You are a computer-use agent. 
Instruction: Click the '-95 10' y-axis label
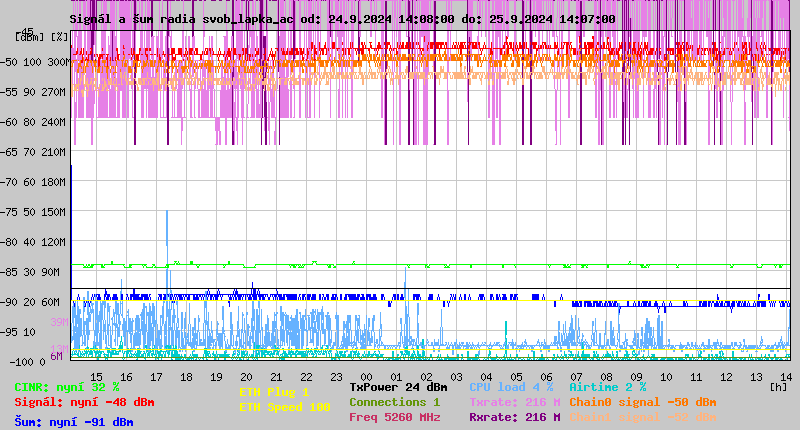(18, 333)
